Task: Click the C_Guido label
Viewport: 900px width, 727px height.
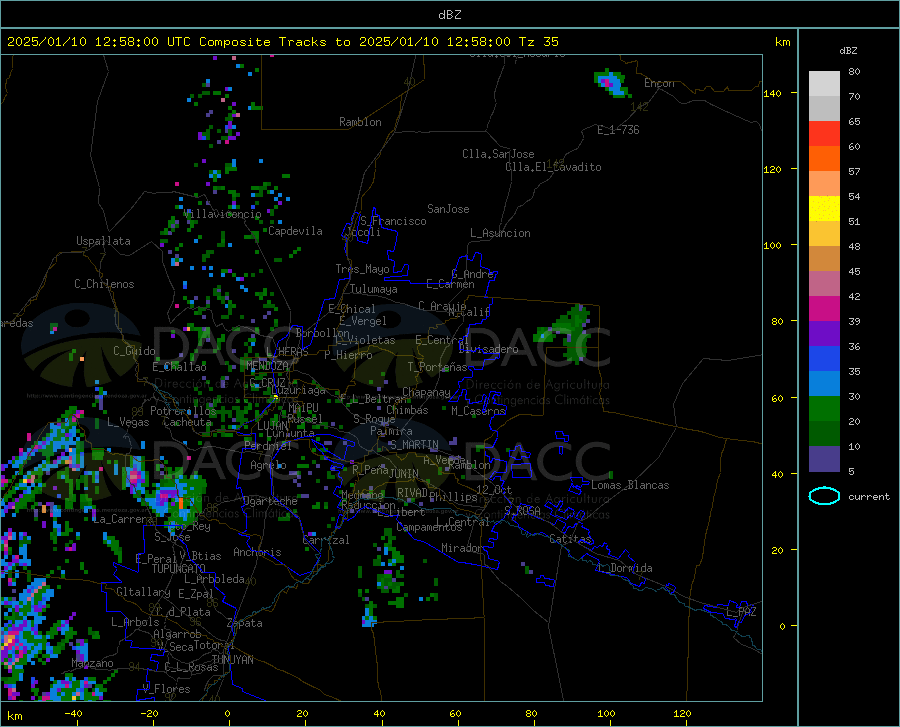Action: tap(134, 351)
